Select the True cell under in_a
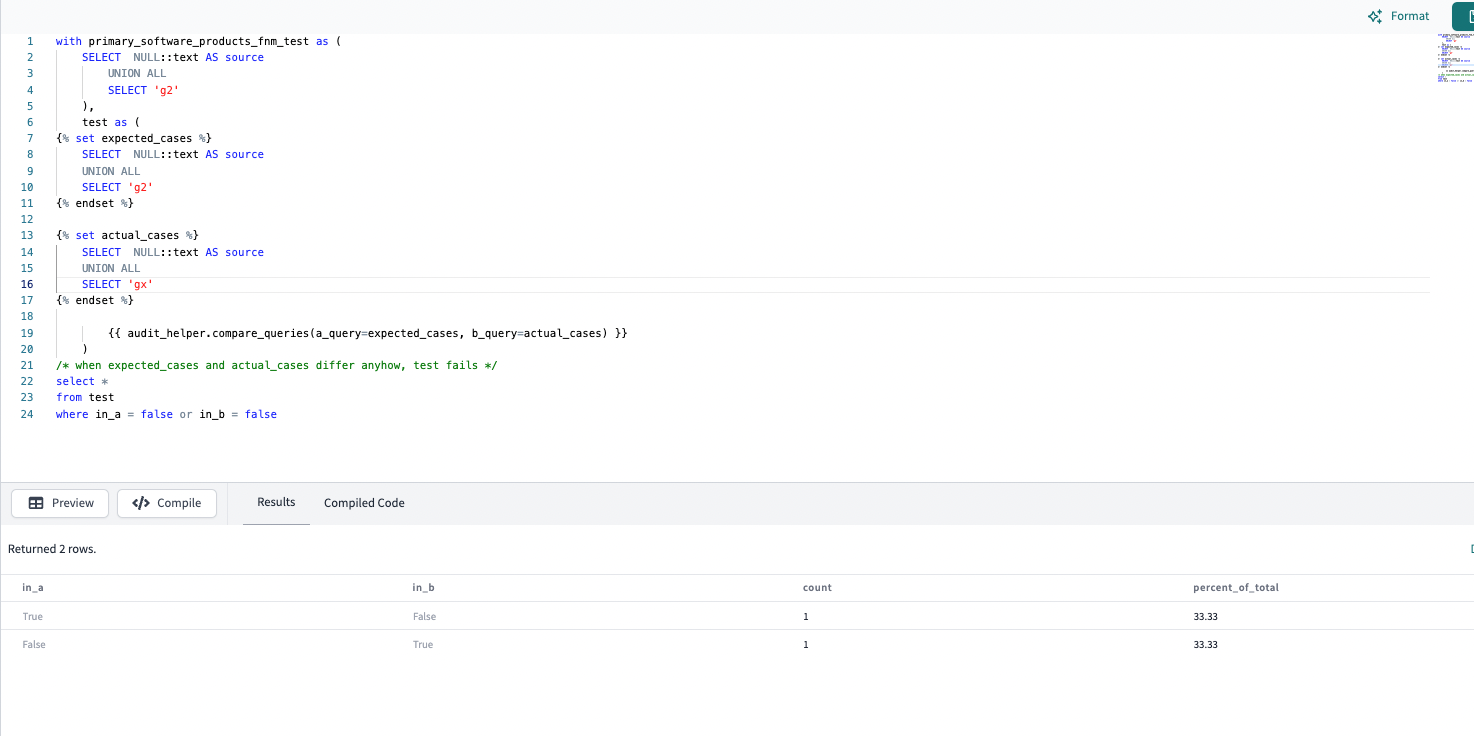 tap(33, 617)
